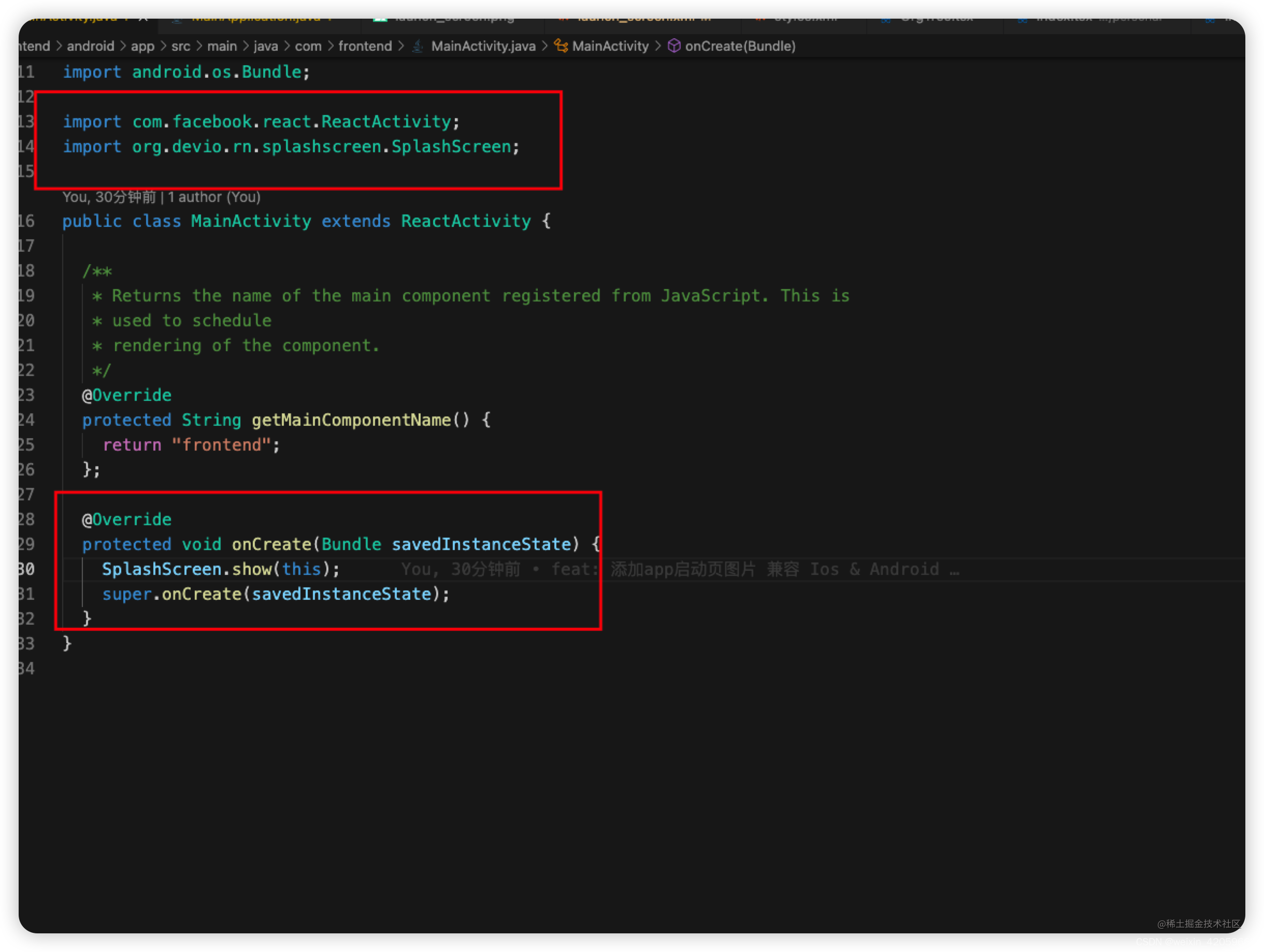Open the app breadcrumb segment

click(x=142, y=46)
